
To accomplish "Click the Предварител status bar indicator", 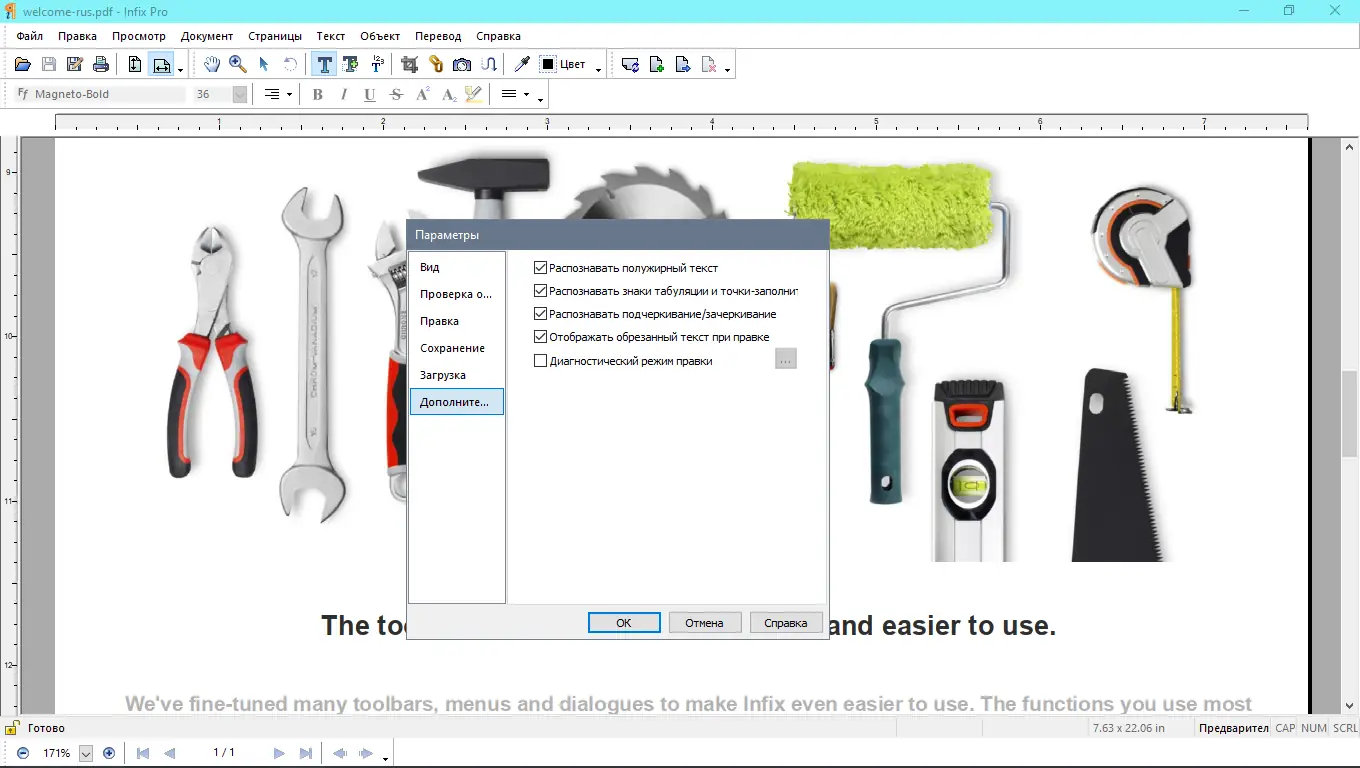I will [1234, 728].
